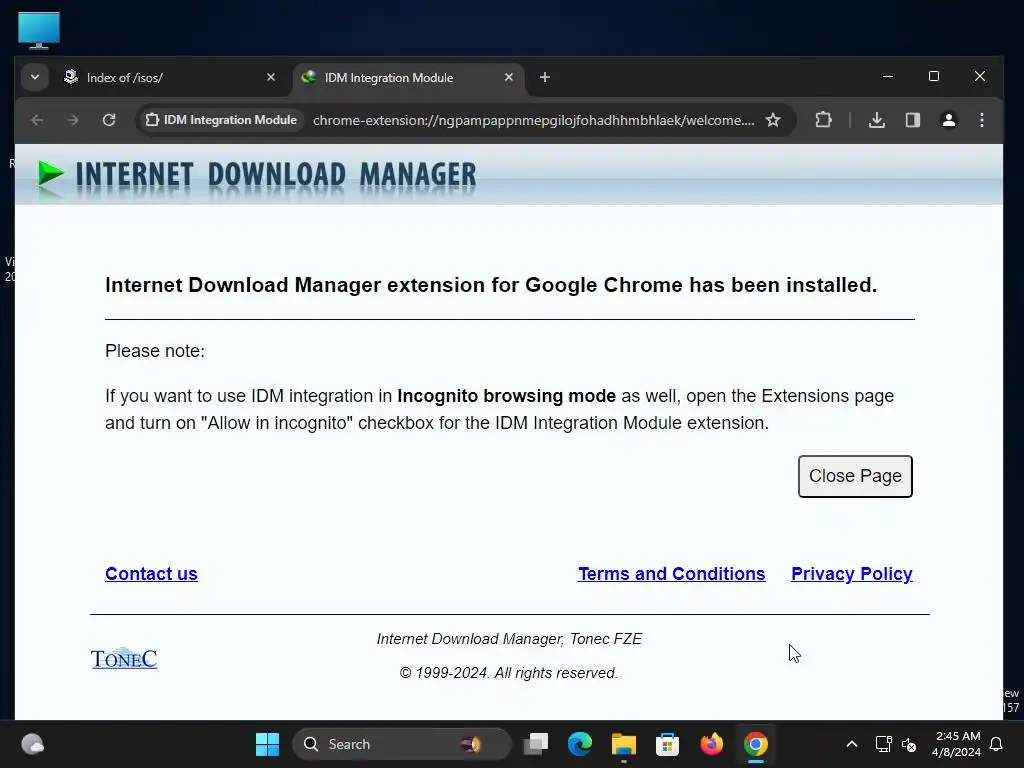This screenshot has height=768, width=1024.
Task: Show hidden system tray icons
Action: [x=852, y=744]
